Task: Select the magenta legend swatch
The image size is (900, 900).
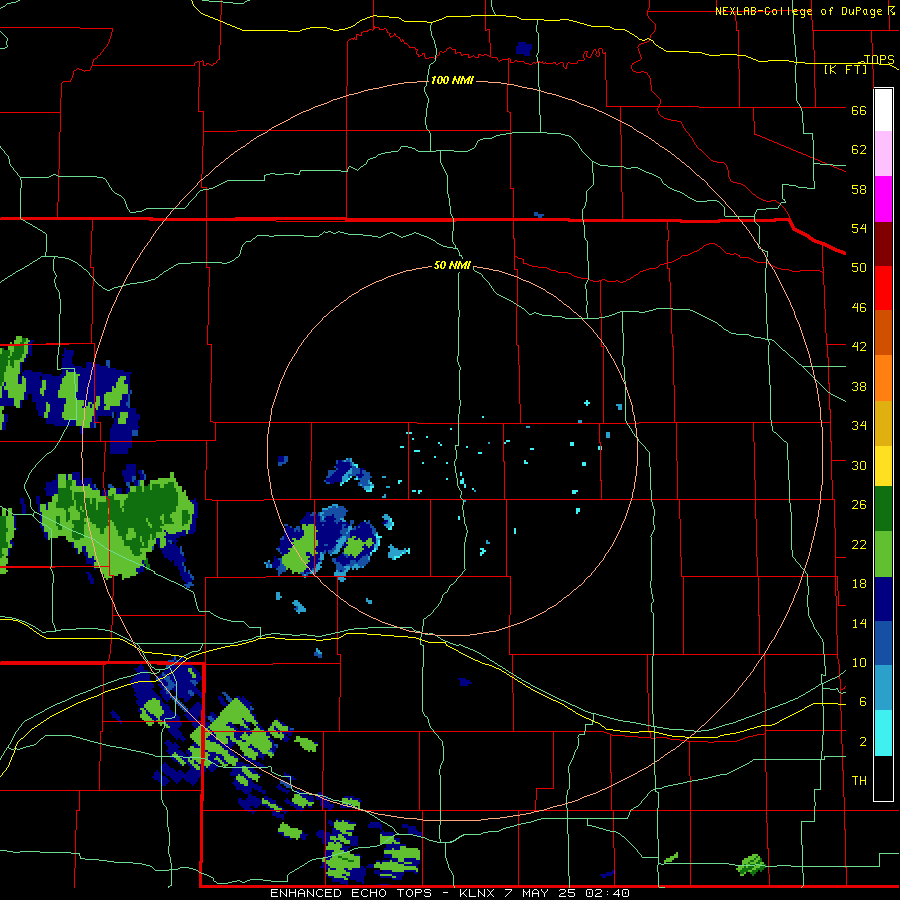Action: 883,199
